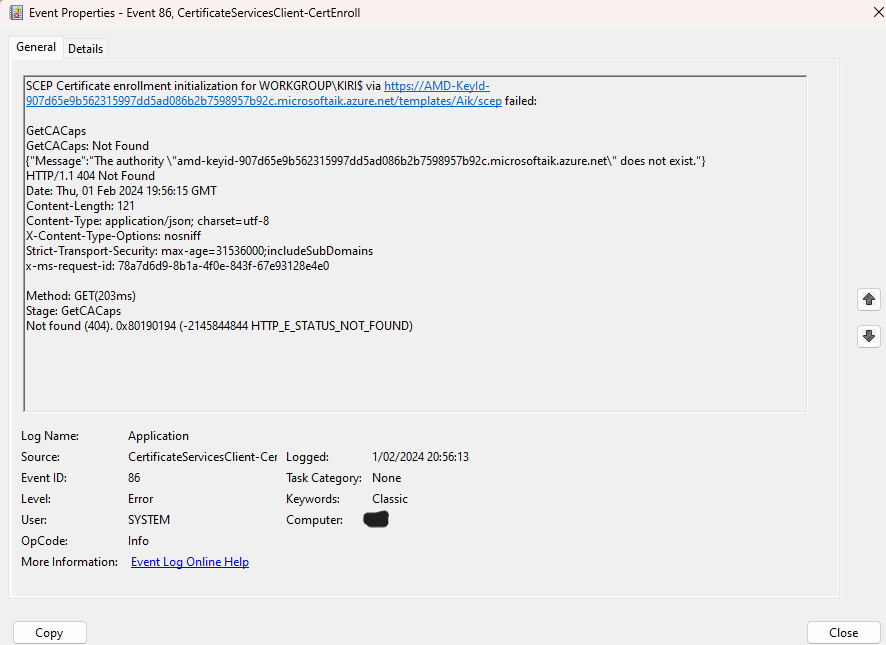Click the x-ms-request-id line
The height and width of the screenshot is (645, 886).
[x=177, y=266]
